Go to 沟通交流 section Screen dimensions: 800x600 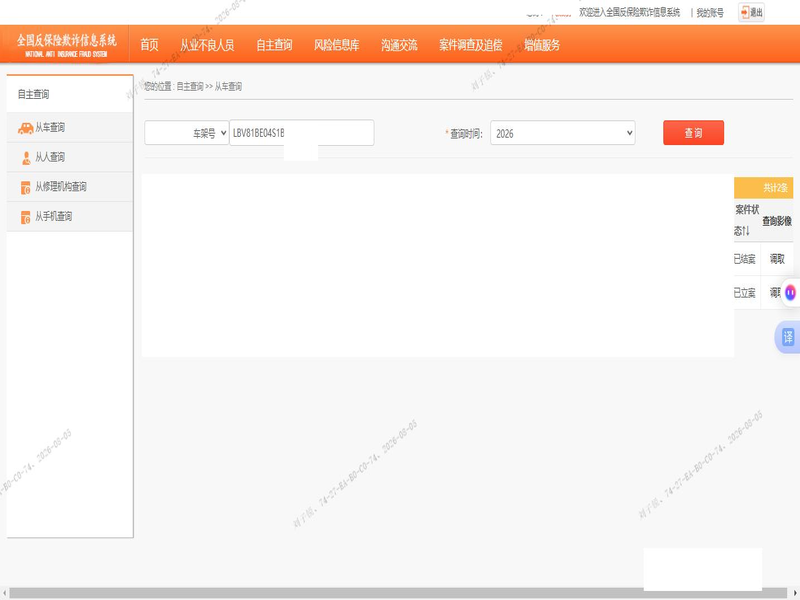[399, 45]
